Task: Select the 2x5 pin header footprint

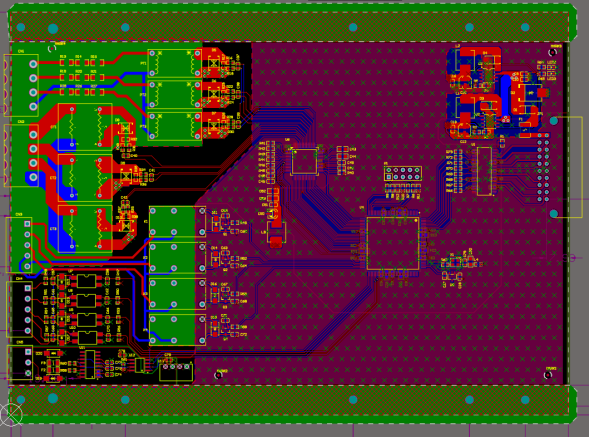Action: pos(403,174)
